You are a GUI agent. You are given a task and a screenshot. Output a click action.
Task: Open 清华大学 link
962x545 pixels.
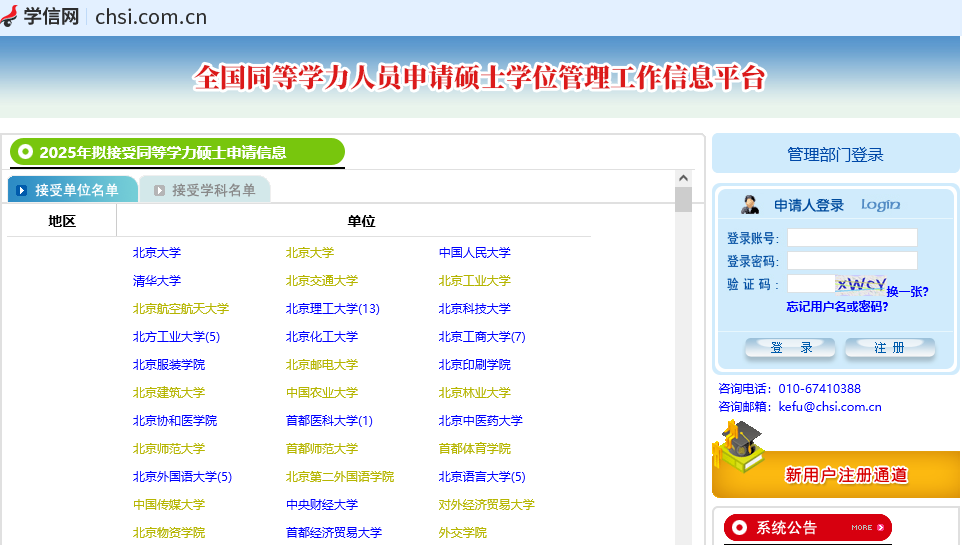(x=156, y=280)
